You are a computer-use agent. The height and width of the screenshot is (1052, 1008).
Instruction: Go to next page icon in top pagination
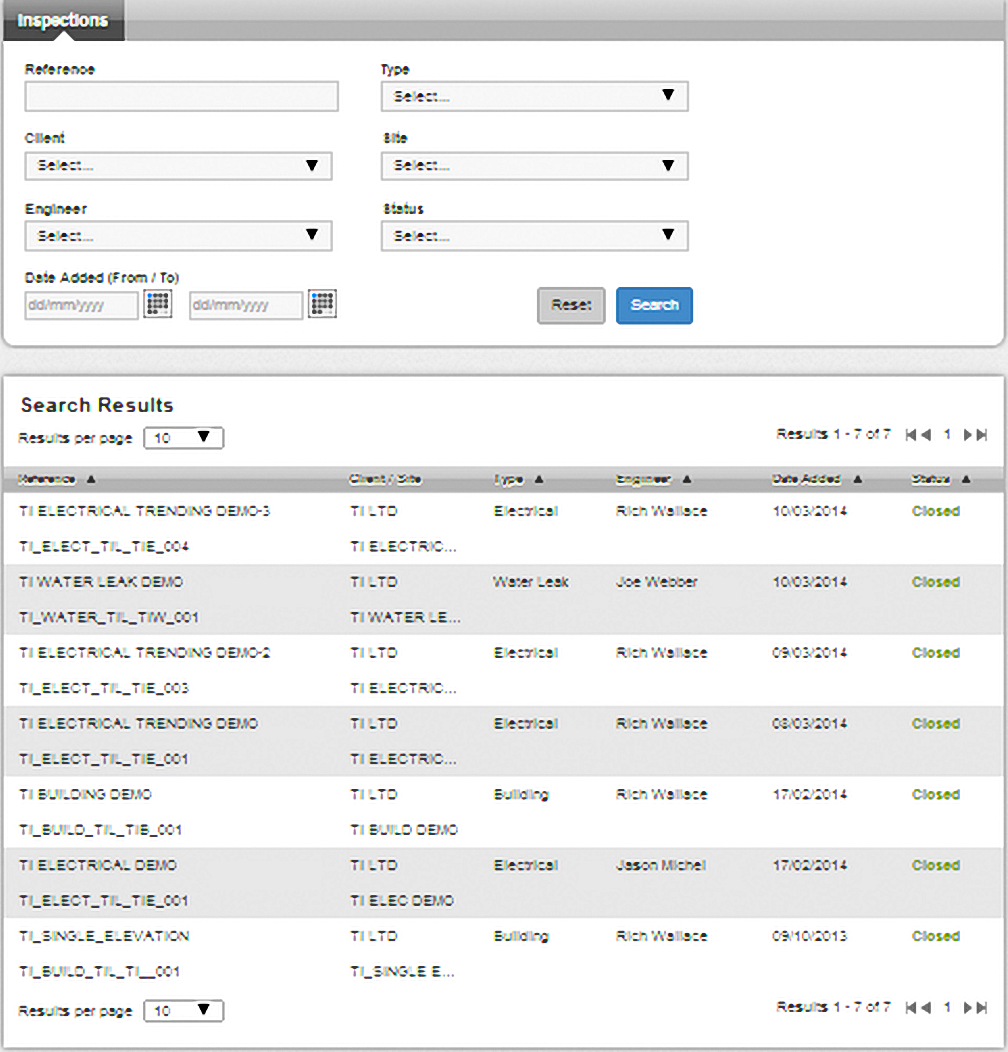[968, 435]
